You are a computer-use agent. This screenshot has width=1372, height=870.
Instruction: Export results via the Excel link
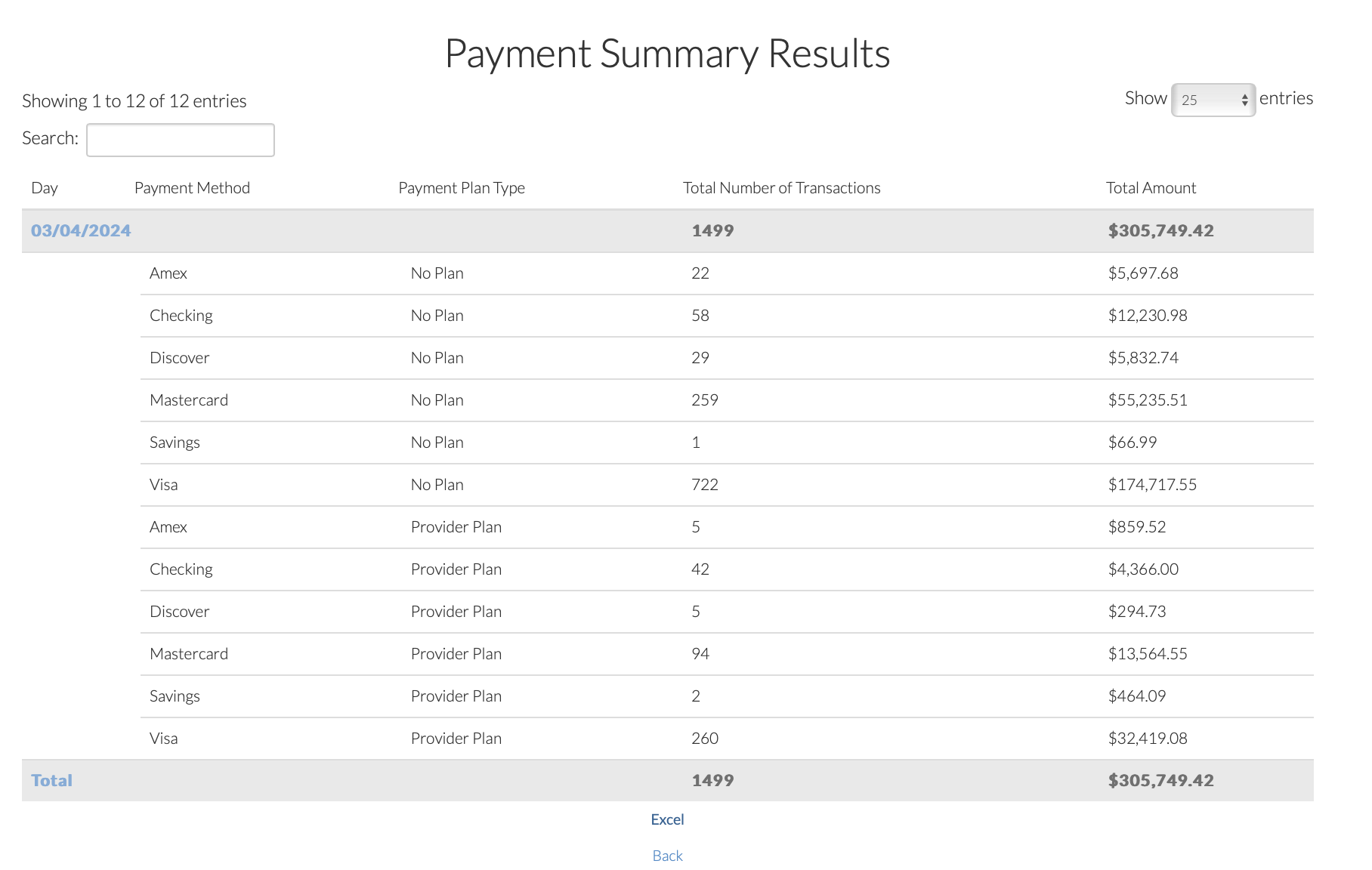point(667,819)
